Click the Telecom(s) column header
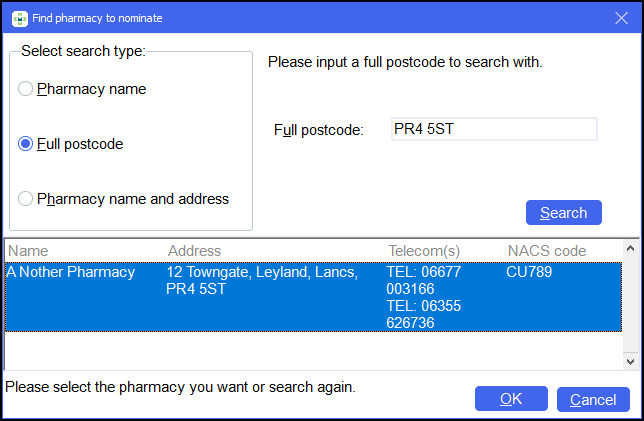The image size is (644, 421). point(424,251)
